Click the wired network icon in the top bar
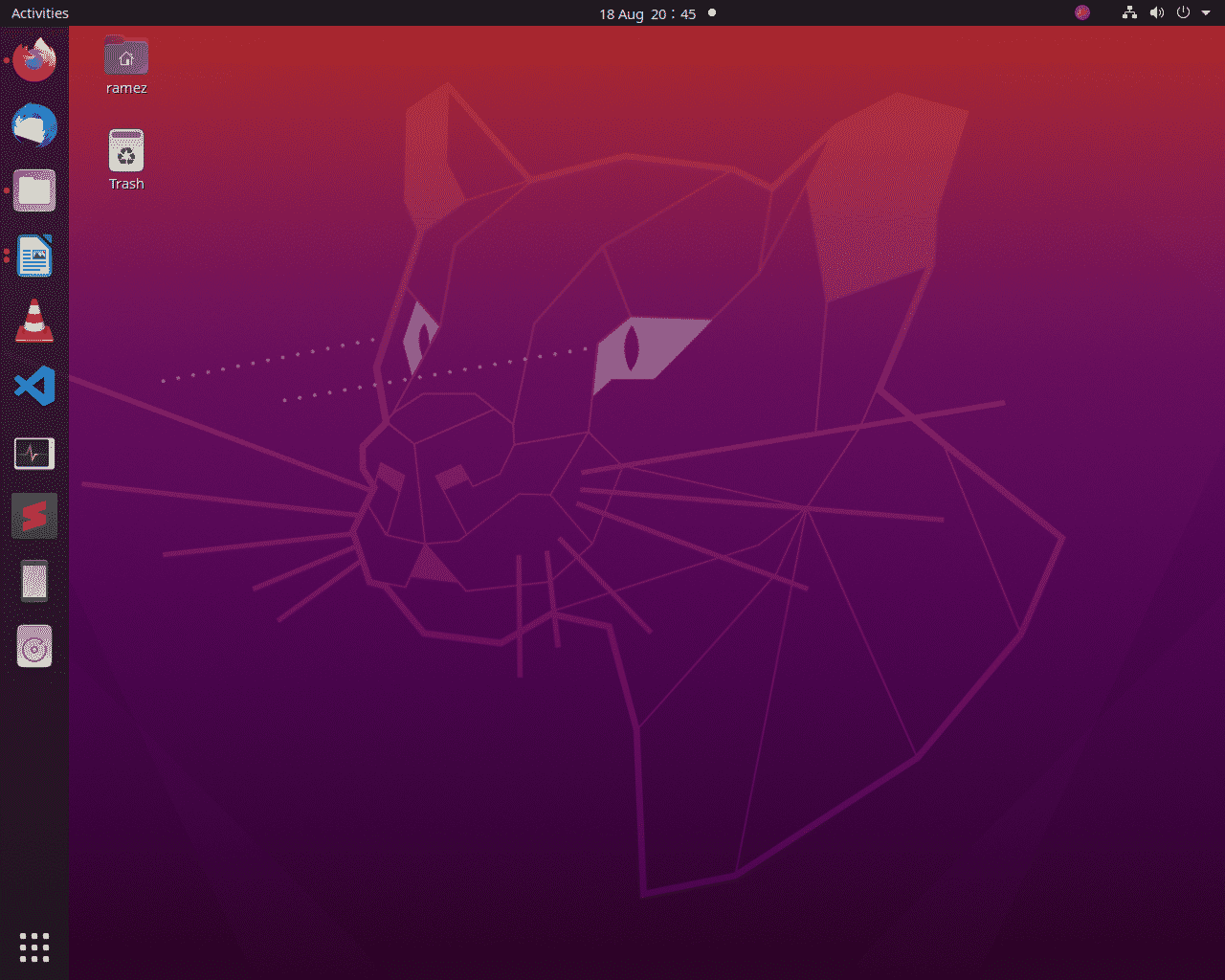 coord(1130,12)
